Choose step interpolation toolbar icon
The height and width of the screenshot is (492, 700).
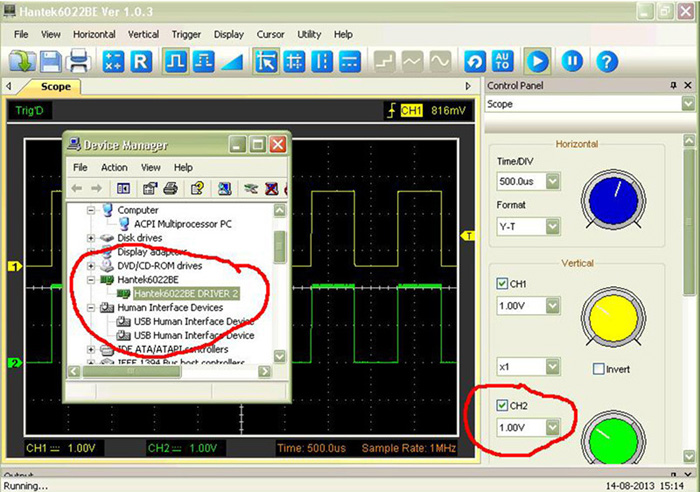pyautogui.click(x=384, y=61)
